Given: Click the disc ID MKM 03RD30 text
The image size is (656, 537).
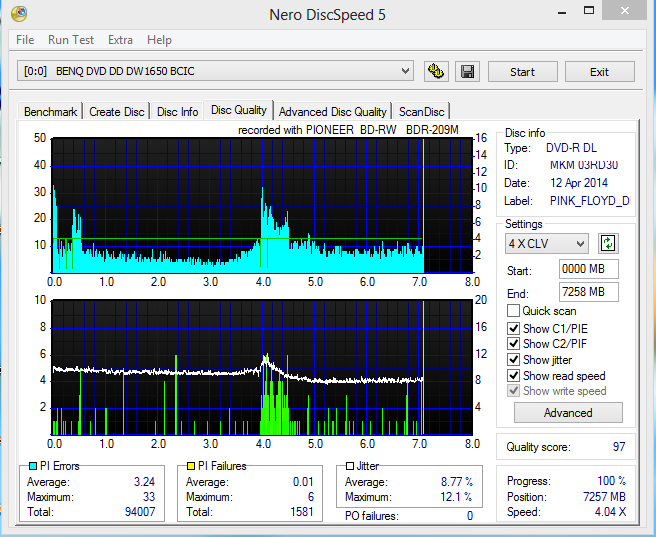Looking at the screenshot, I should pos(584,165).
